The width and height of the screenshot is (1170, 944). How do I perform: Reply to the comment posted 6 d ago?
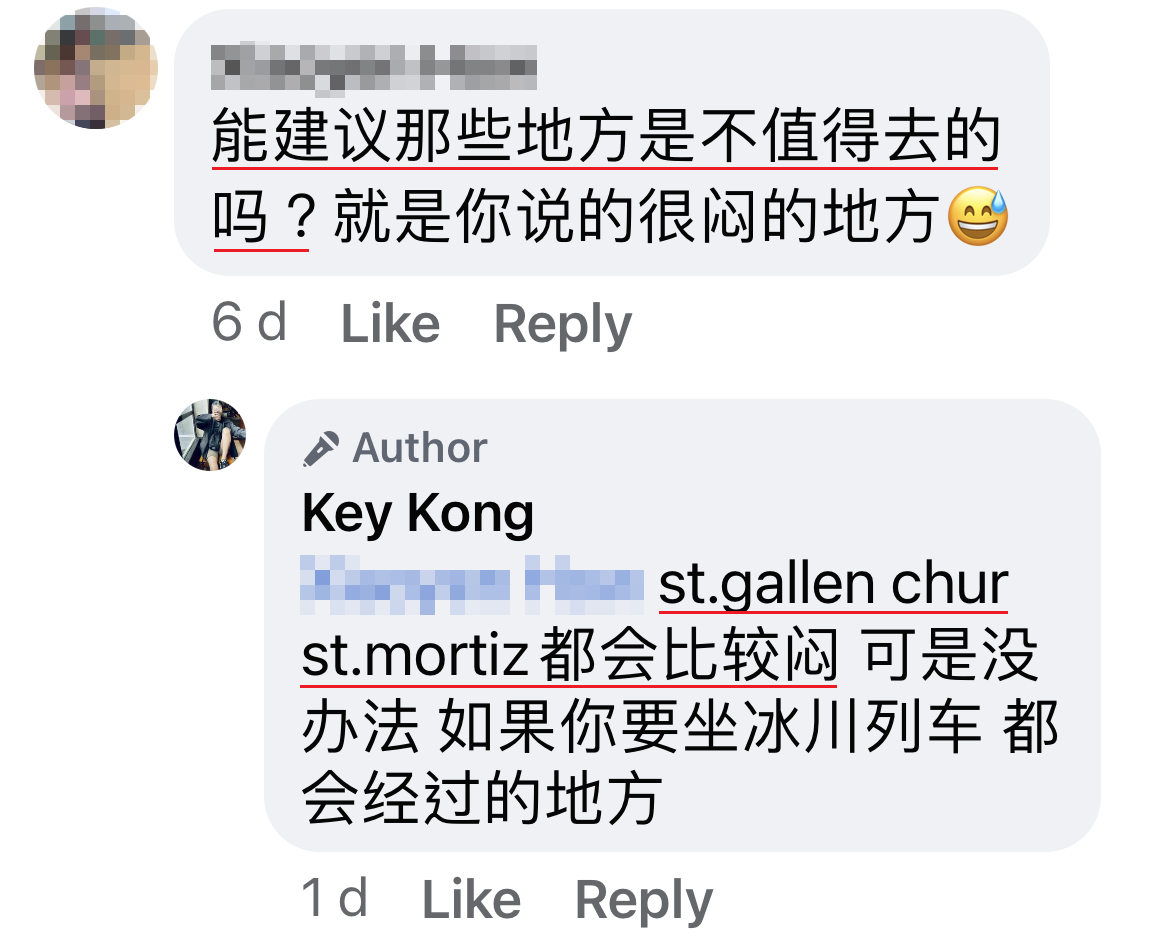(x=563, y=324)
